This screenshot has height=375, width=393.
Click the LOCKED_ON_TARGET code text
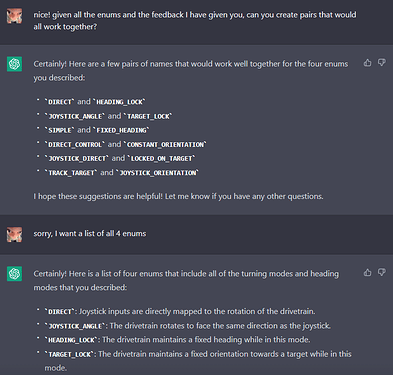point(161,159)
